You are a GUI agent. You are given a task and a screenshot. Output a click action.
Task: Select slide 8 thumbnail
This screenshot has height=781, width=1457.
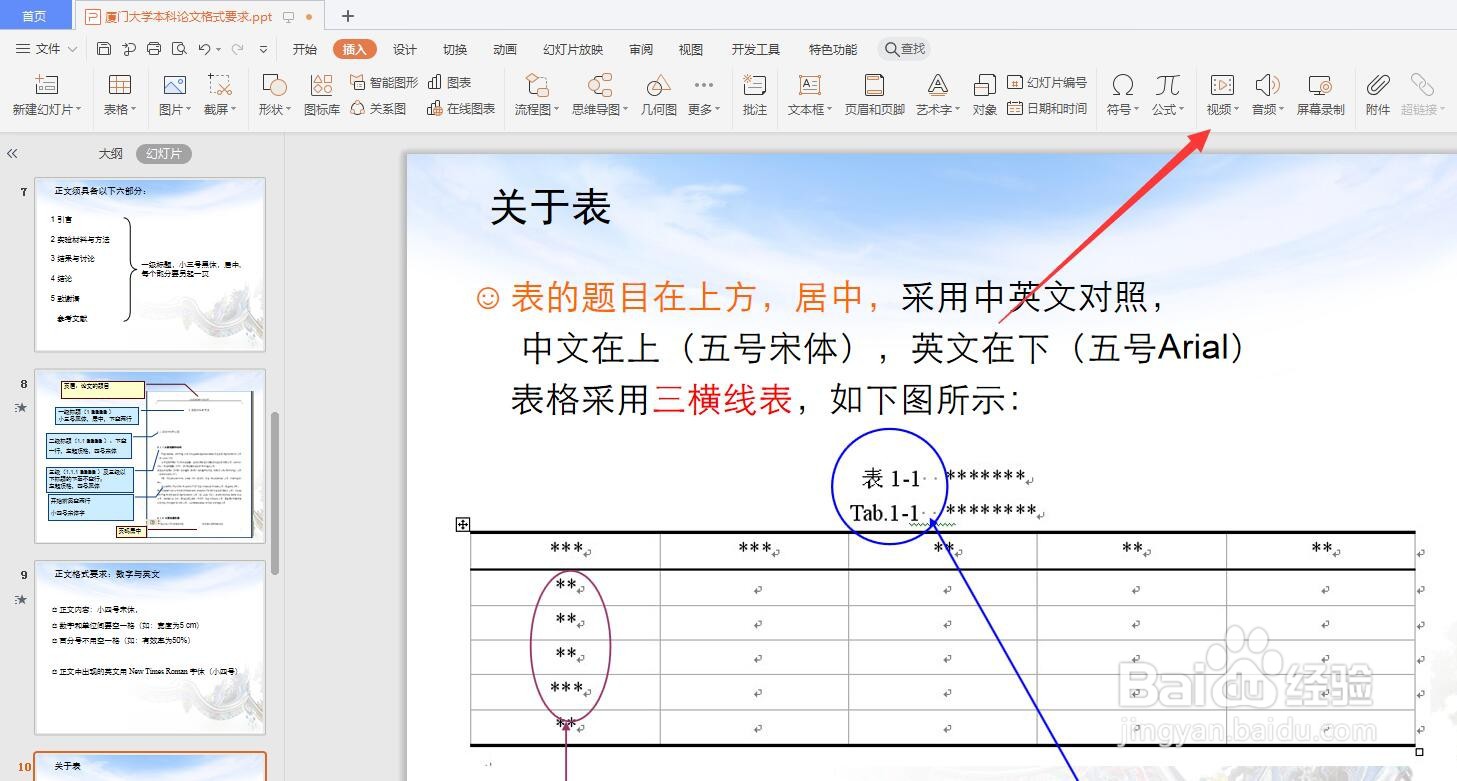click(x=150, y=456)
